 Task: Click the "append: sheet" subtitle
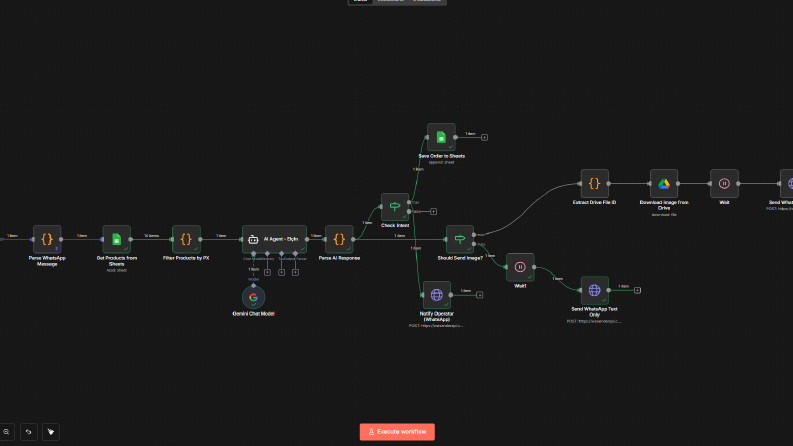pos(442,162)
